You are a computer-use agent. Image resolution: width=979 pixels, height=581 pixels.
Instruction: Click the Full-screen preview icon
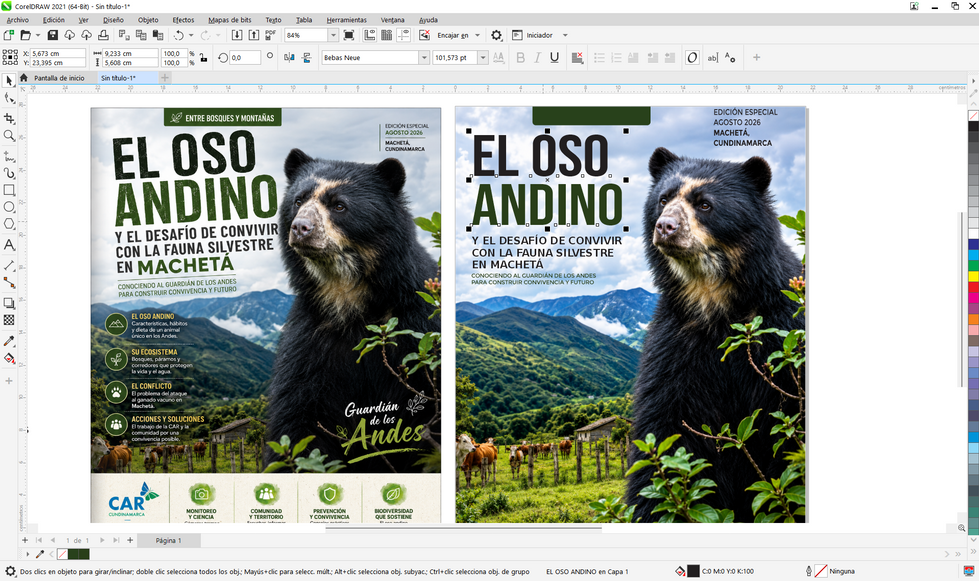tap(349, 36)
